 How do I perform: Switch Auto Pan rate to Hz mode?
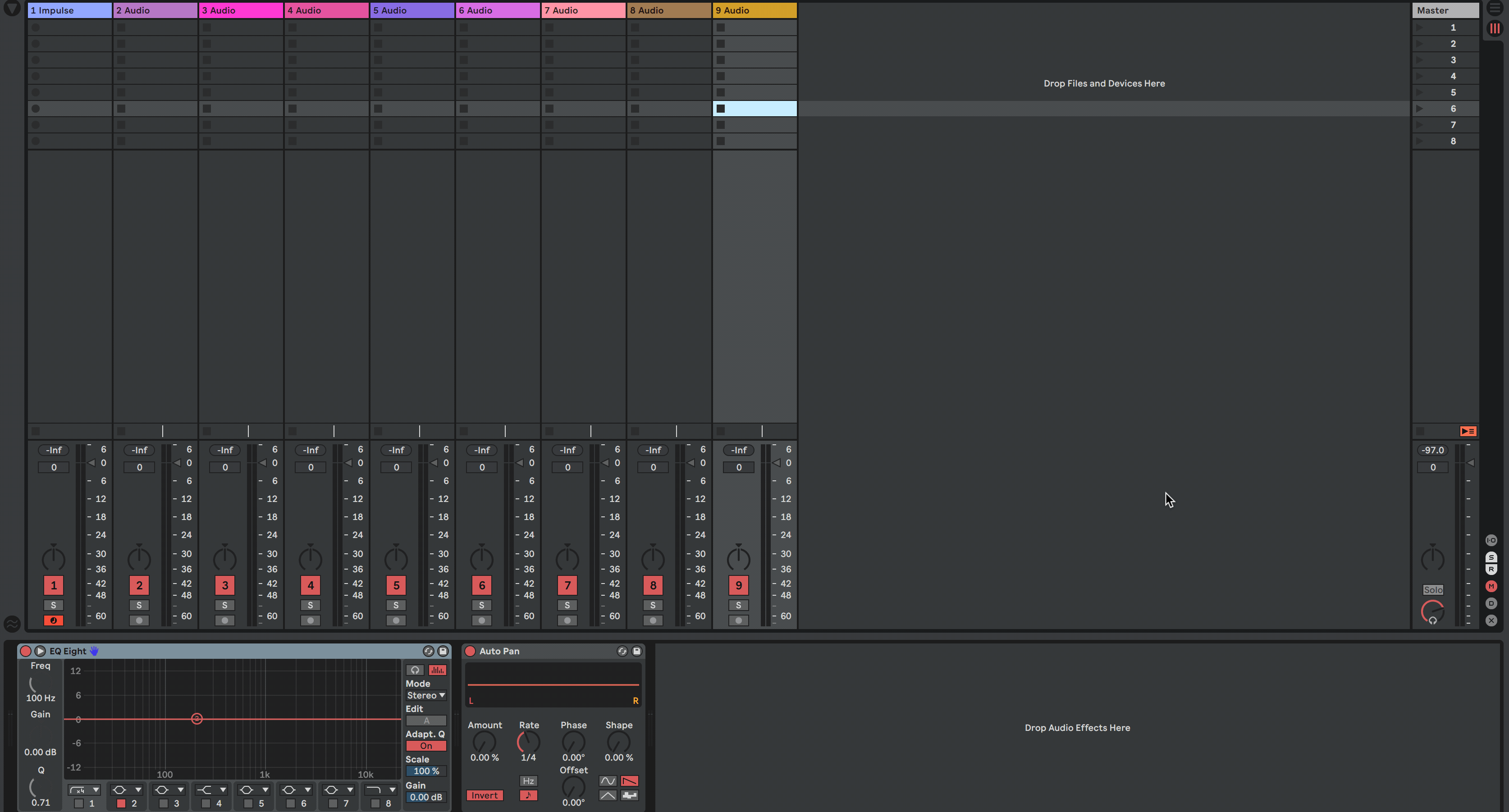528,781
